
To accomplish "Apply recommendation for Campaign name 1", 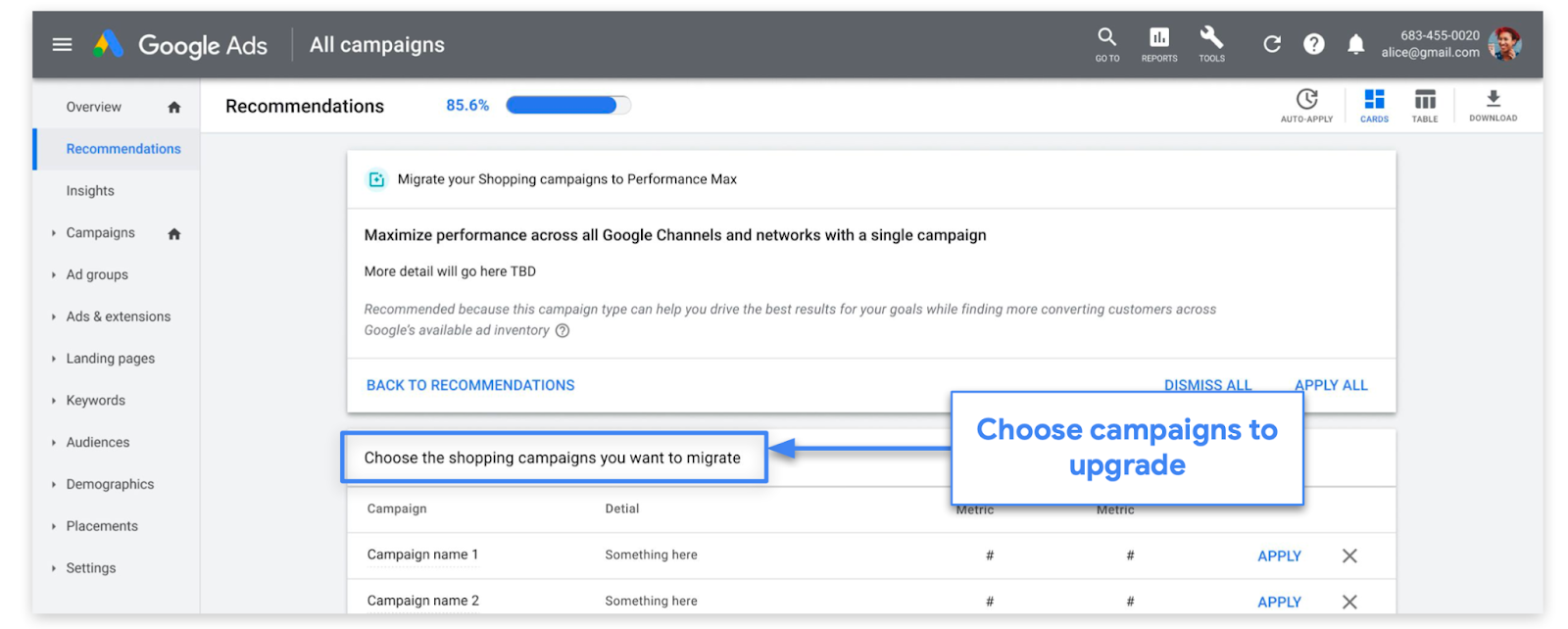I will coord(1279,556).
